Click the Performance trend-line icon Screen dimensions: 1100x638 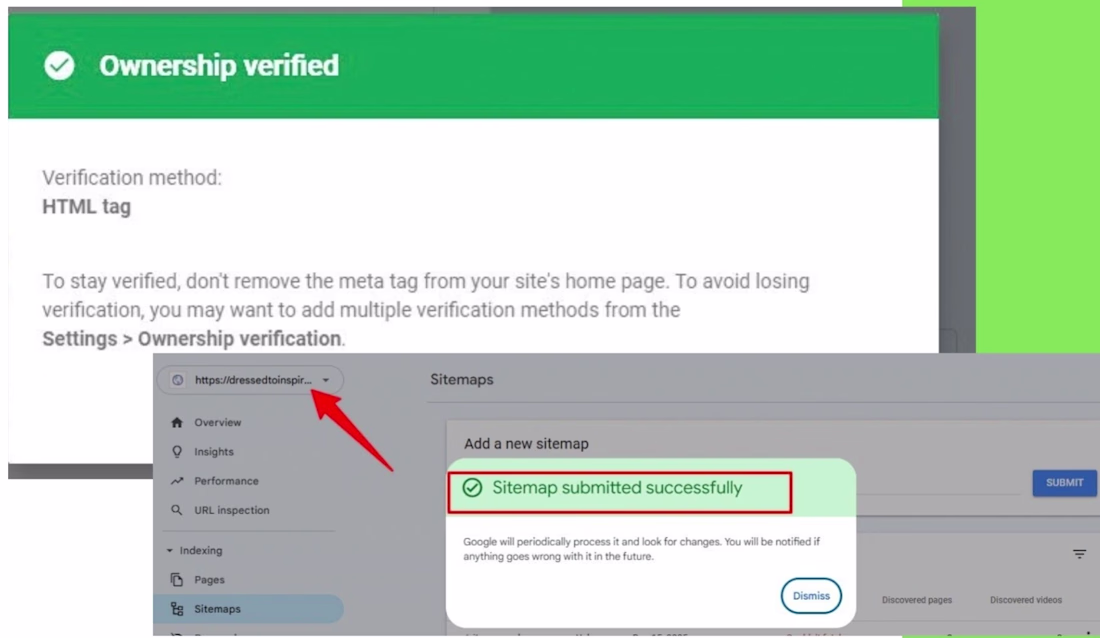click(177, 481)
